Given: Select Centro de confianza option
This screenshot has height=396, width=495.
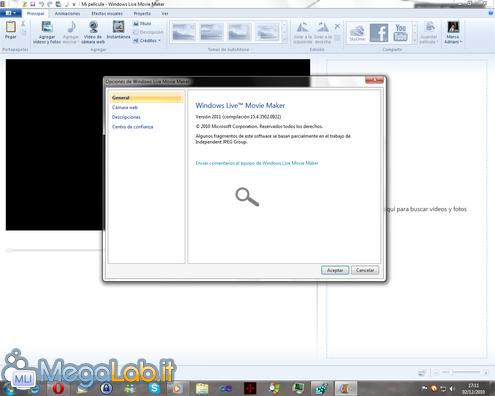Looking at the screenshot, I should tap(132, 127).
